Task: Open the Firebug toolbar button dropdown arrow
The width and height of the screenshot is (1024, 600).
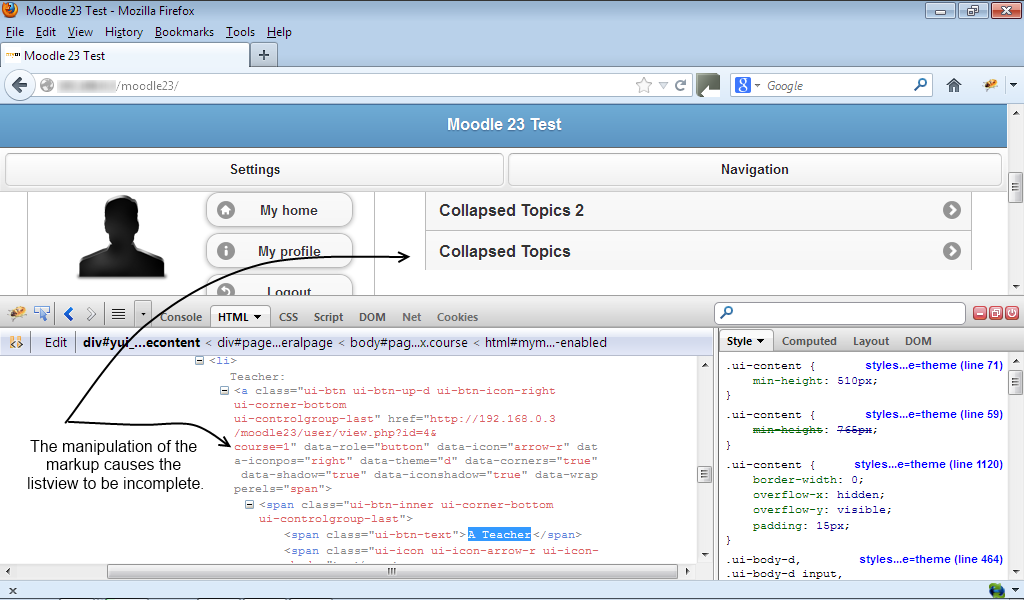Action: tap(1013, 86)
